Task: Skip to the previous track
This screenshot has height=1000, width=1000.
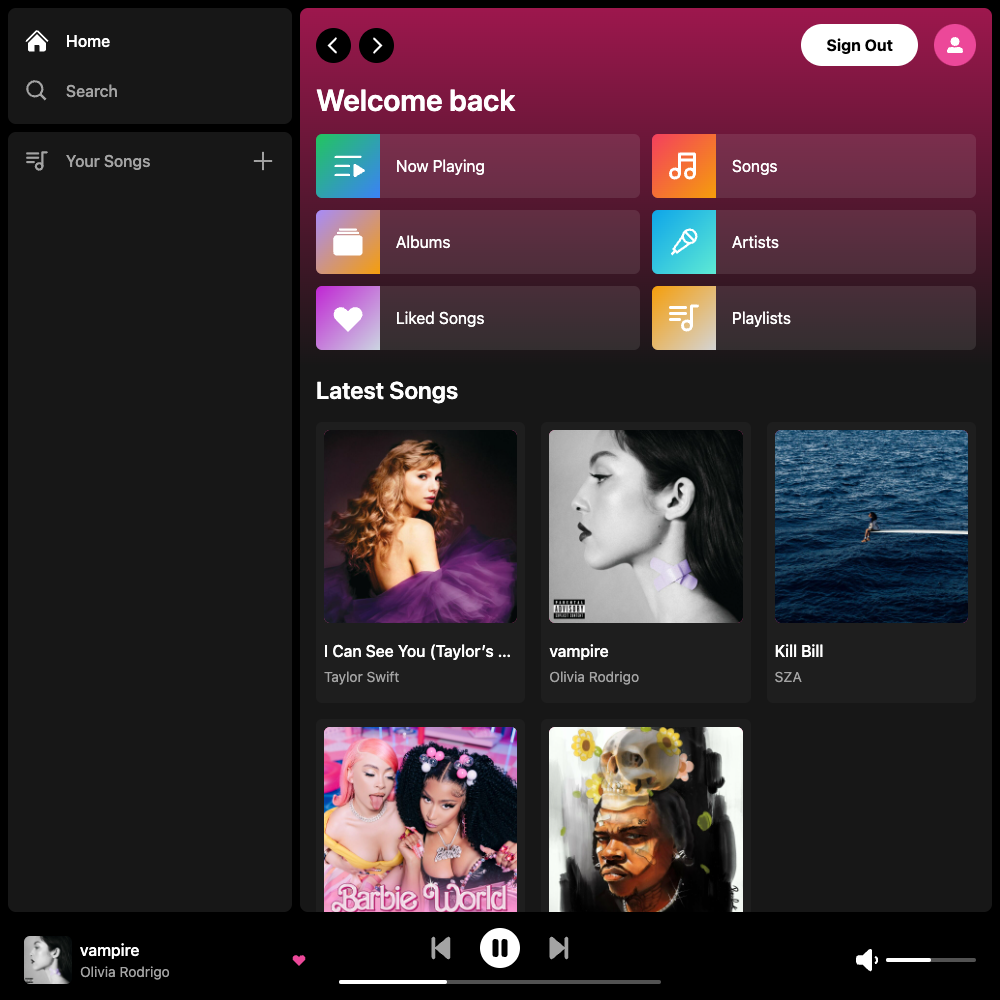Action: 440,947
